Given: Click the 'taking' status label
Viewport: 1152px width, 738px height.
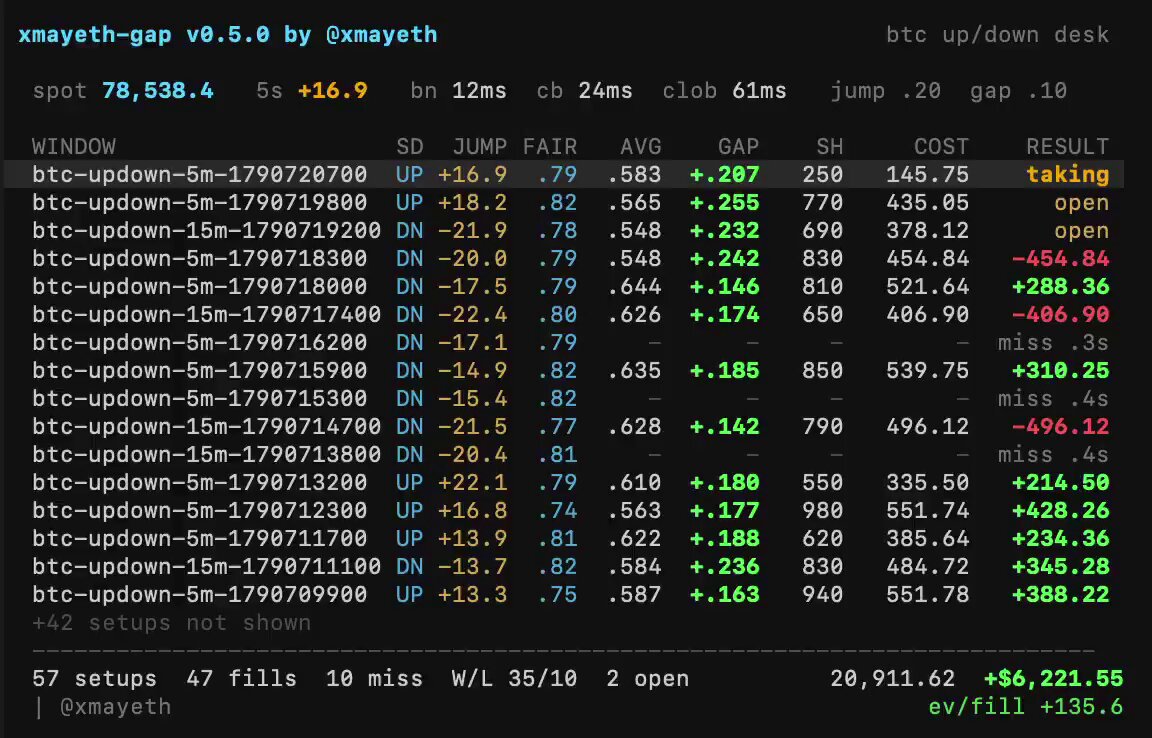Looking at the screenshot, I should pos(1068,174).
